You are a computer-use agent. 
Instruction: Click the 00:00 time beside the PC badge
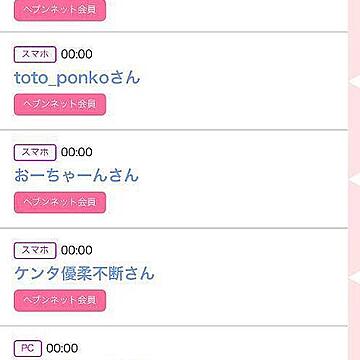[x=62, y=349]
